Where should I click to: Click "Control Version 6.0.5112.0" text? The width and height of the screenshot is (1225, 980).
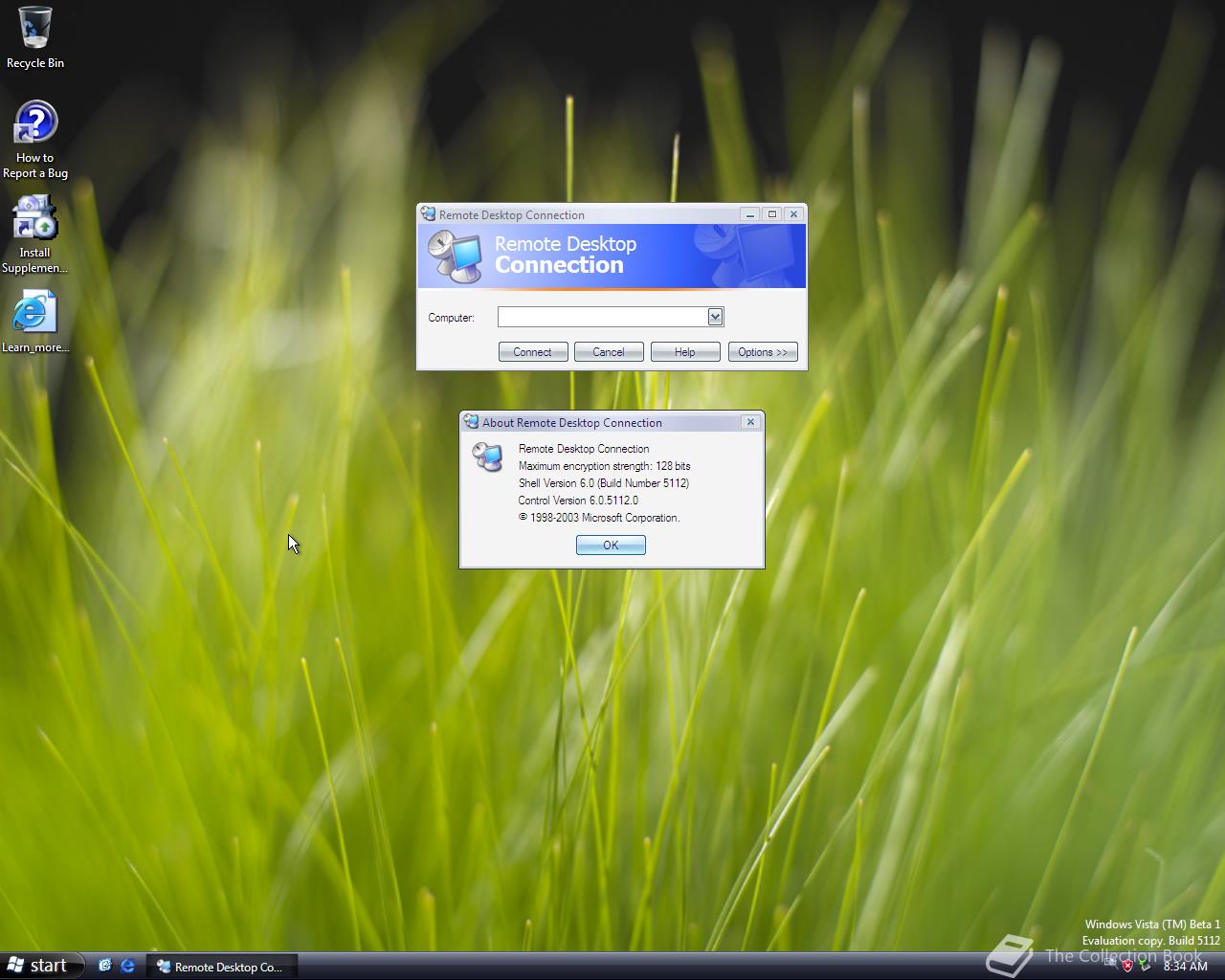578,501
